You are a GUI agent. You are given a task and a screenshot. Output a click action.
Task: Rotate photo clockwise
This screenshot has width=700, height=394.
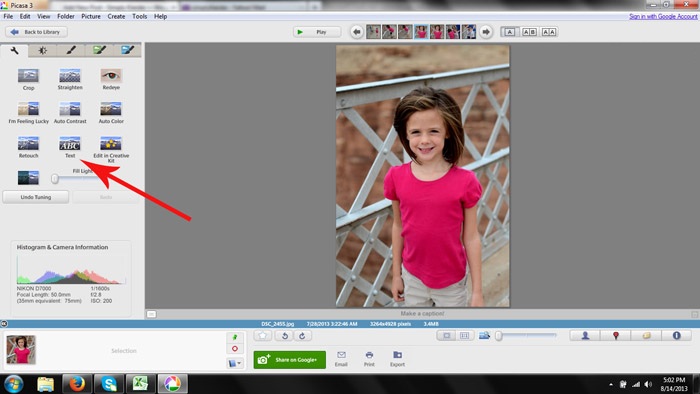point(302,336)
